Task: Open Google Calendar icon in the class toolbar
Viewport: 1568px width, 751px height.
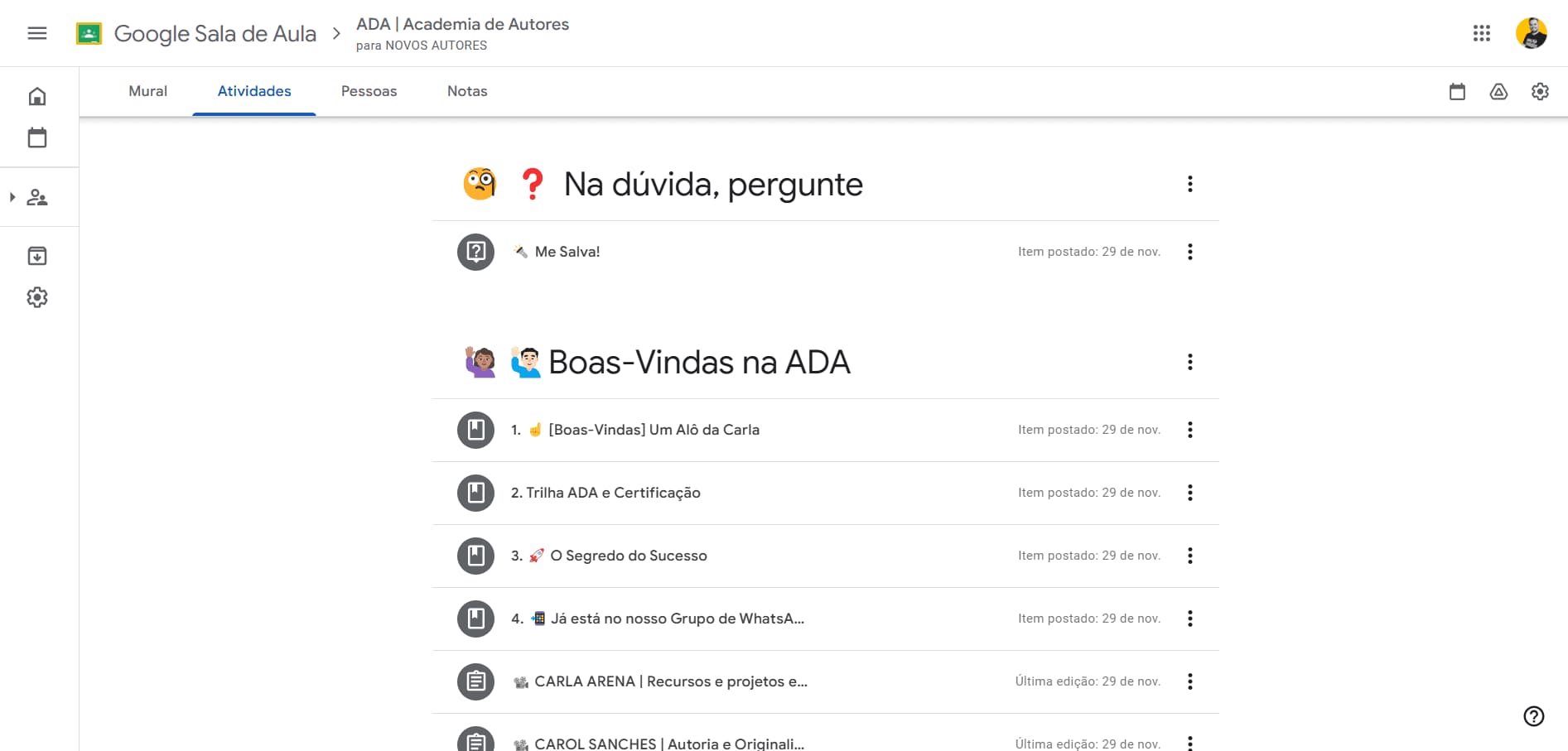Action: 1457,92
